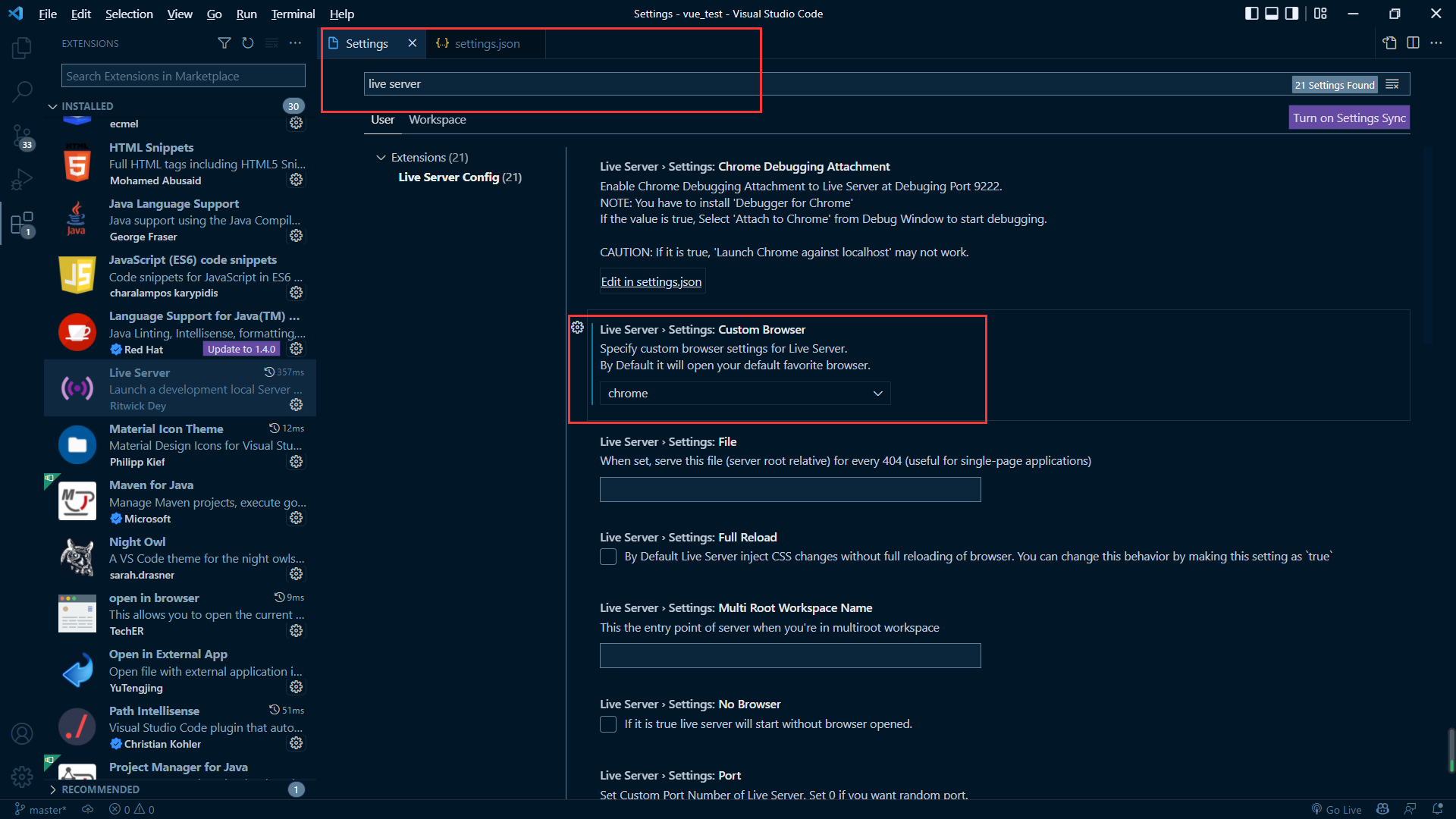Click gear icon beside Custom Browser setting
The image size is (1456, 819).
tap(577, 327)
